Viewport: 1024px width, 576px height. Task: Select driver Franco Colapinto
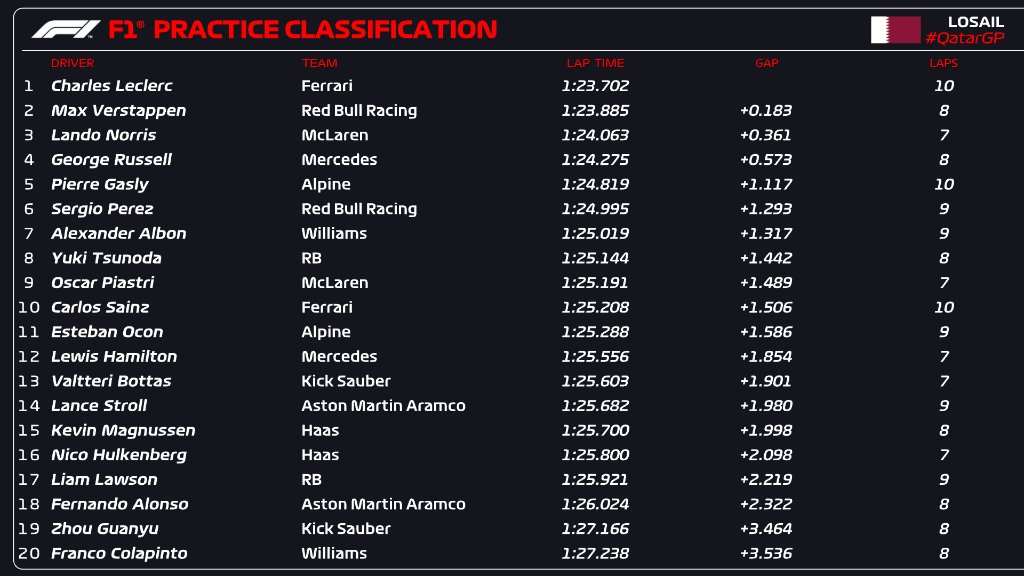pos(119,553)
